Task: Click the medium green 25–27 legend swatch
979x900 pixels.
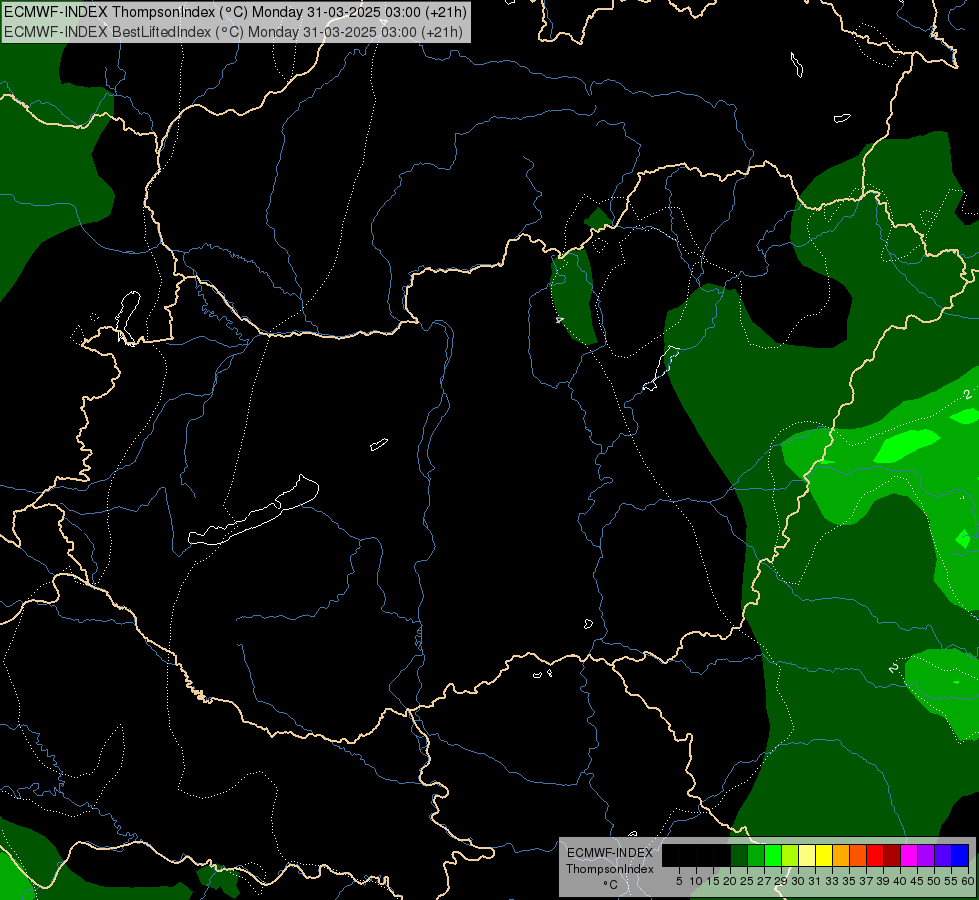Action: point(756,855)
